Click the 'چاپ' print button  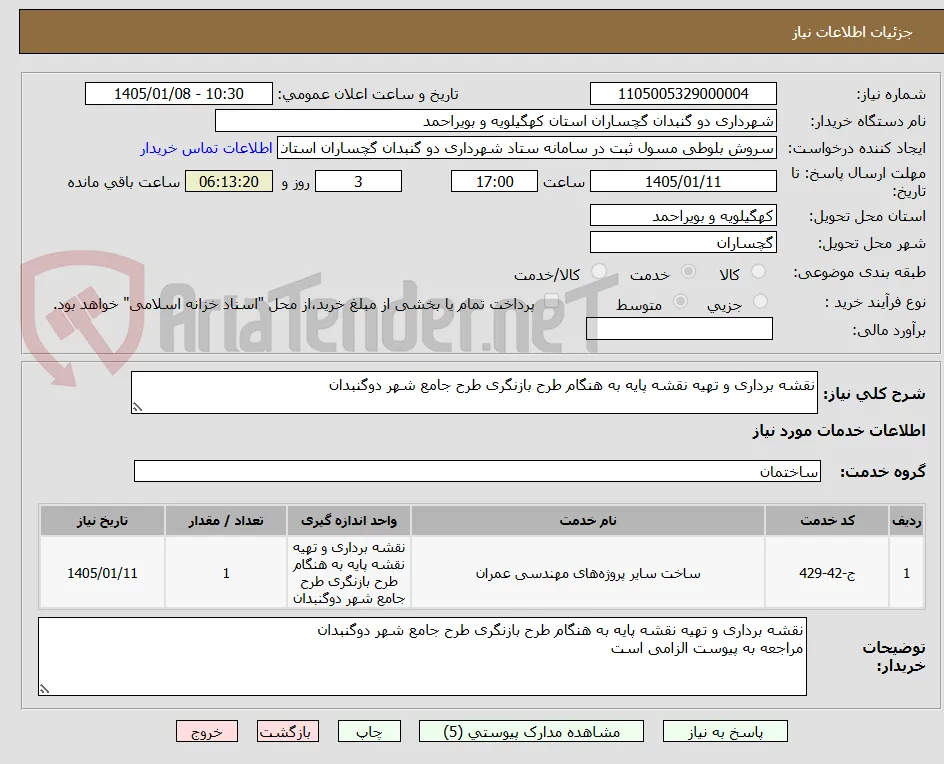click(x=369, y=731)
